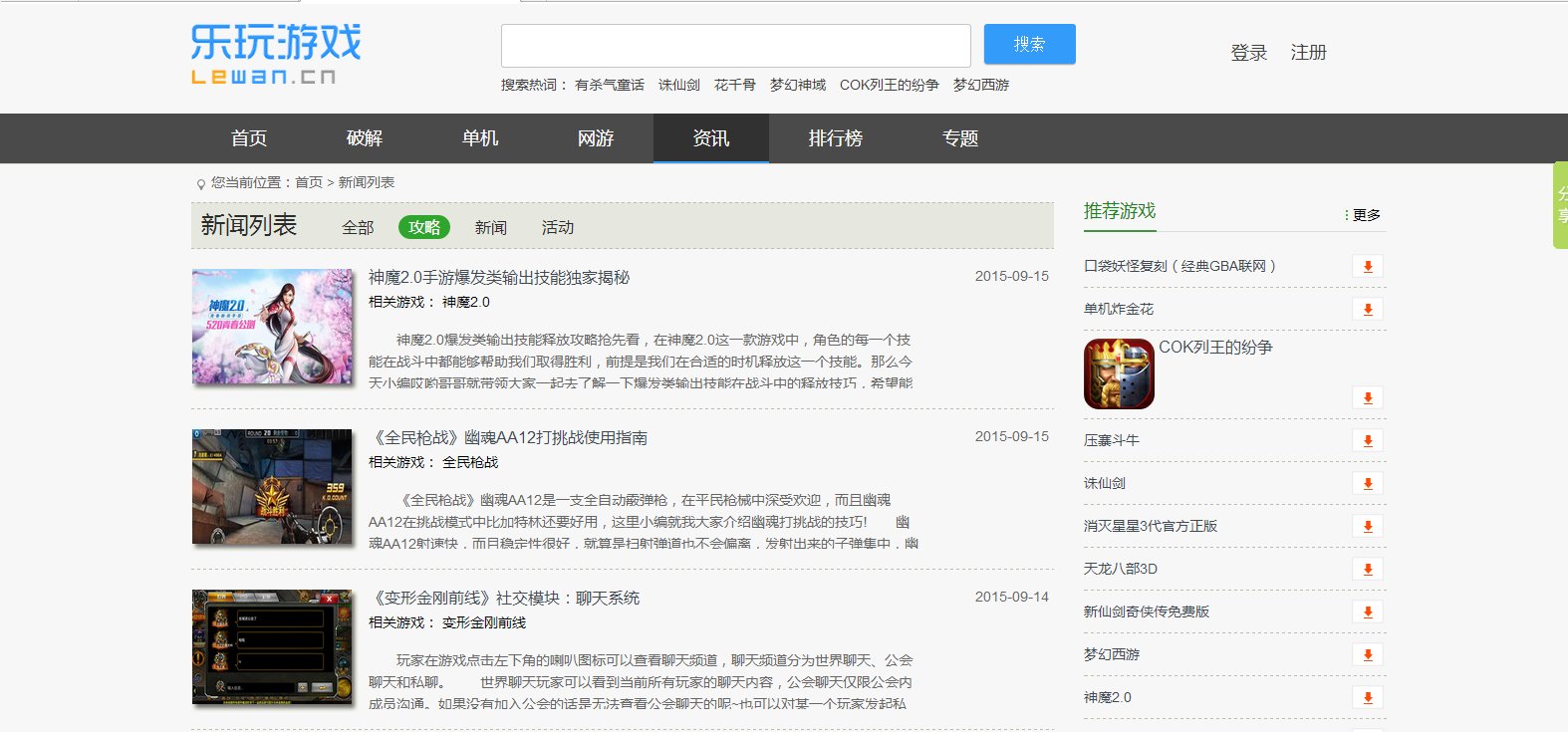Viewport: 1568px width, 732px height.
Task: Click hot search term 梦幻西游 under search box
Action: coord(981,85)
